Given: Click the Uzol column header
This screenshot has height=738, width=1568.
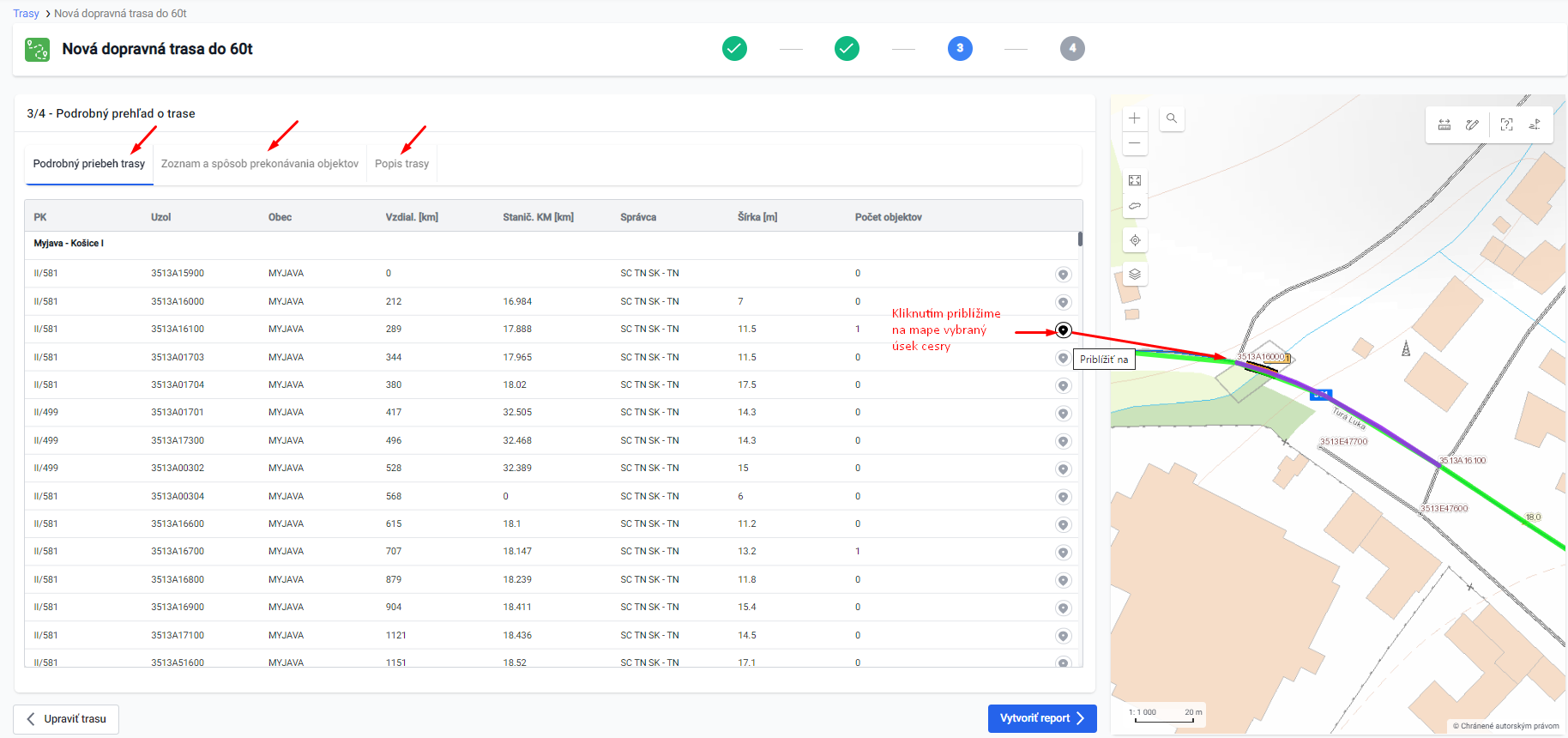Looking at the screenshot, I should 161,217.
